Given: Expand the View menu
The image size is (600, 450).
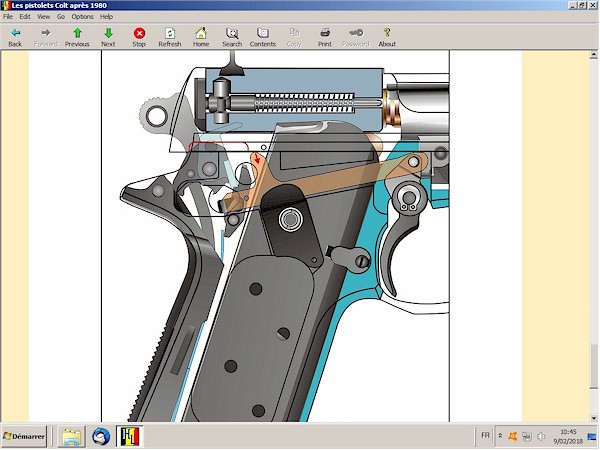Looking at the screenshot, I should click(x=43, y=17).
